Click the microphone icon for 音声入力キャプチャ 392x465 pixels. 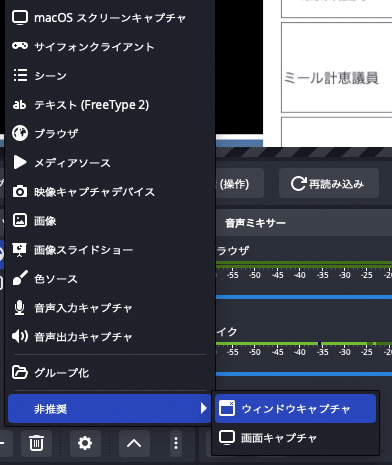pyautogui.click(x=20, y=308)
